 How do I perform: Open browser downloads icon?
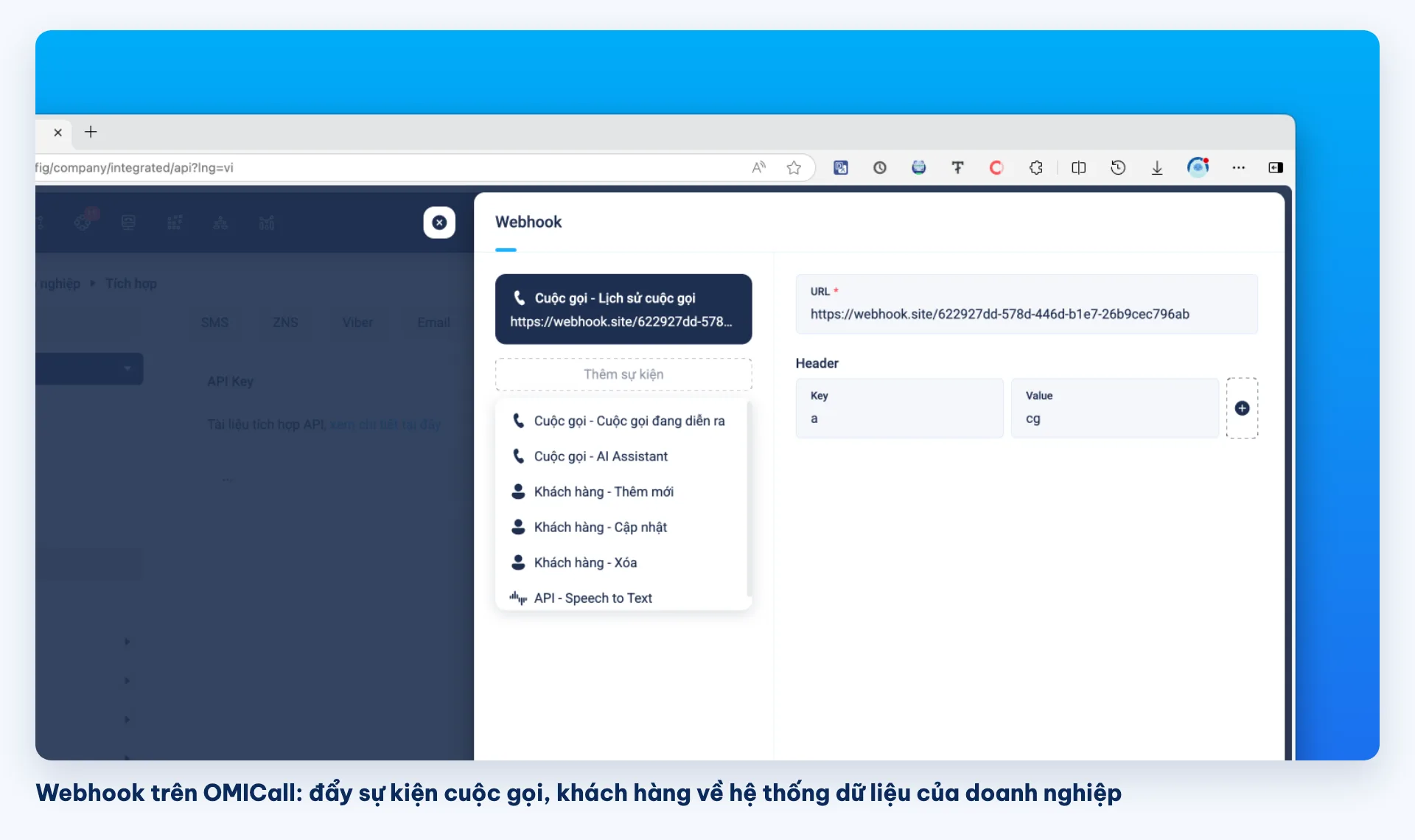tap(1157, 168)
